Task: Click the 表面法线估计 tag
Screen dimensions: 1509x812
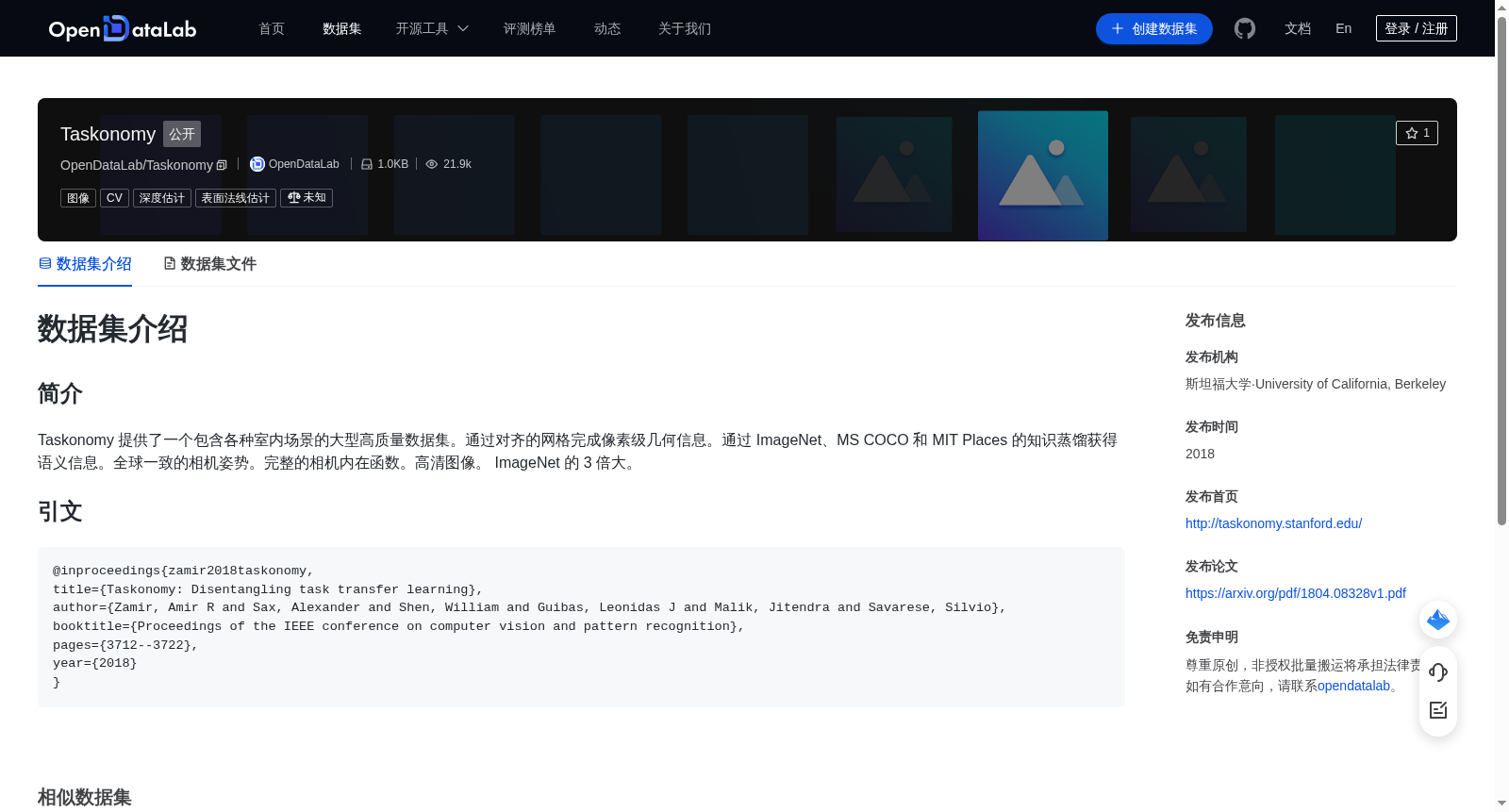Action: point(236,198)
